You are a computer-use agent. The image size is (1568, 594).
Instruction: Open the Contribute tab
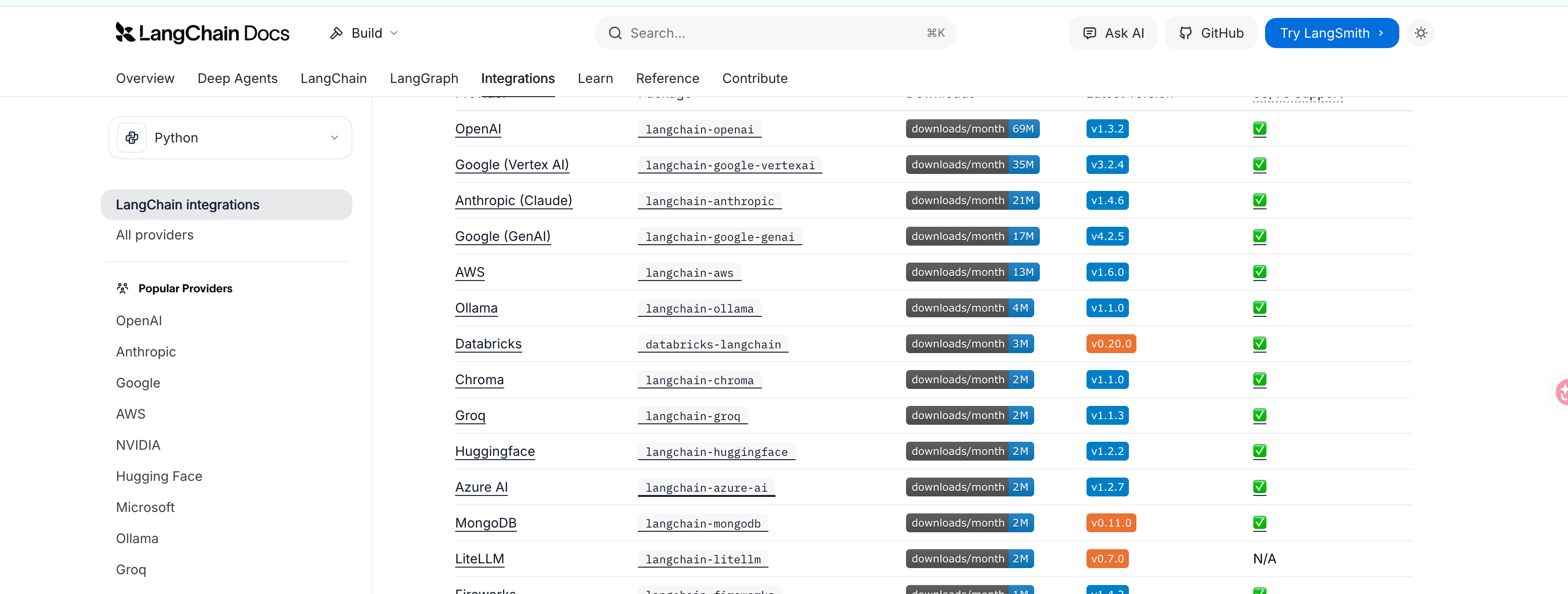point(755,78)
